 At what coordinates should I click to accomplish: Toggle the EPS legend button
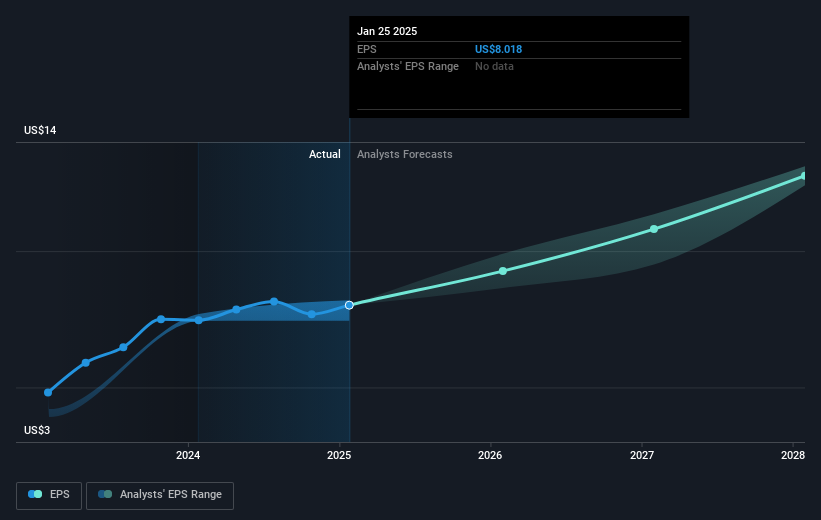tap(49, 495)
